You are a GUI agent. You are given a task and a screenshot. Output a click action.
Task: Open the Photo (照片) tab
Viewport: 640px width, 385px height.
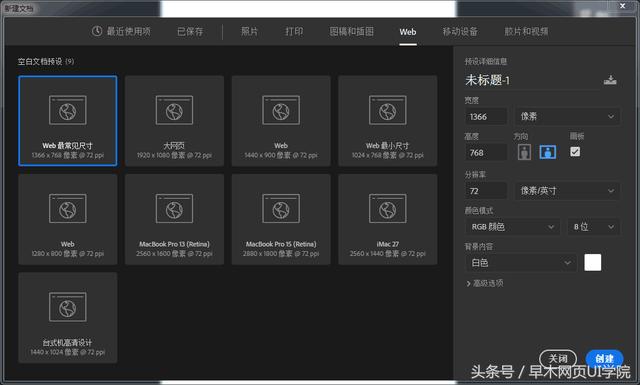point(249,31)
